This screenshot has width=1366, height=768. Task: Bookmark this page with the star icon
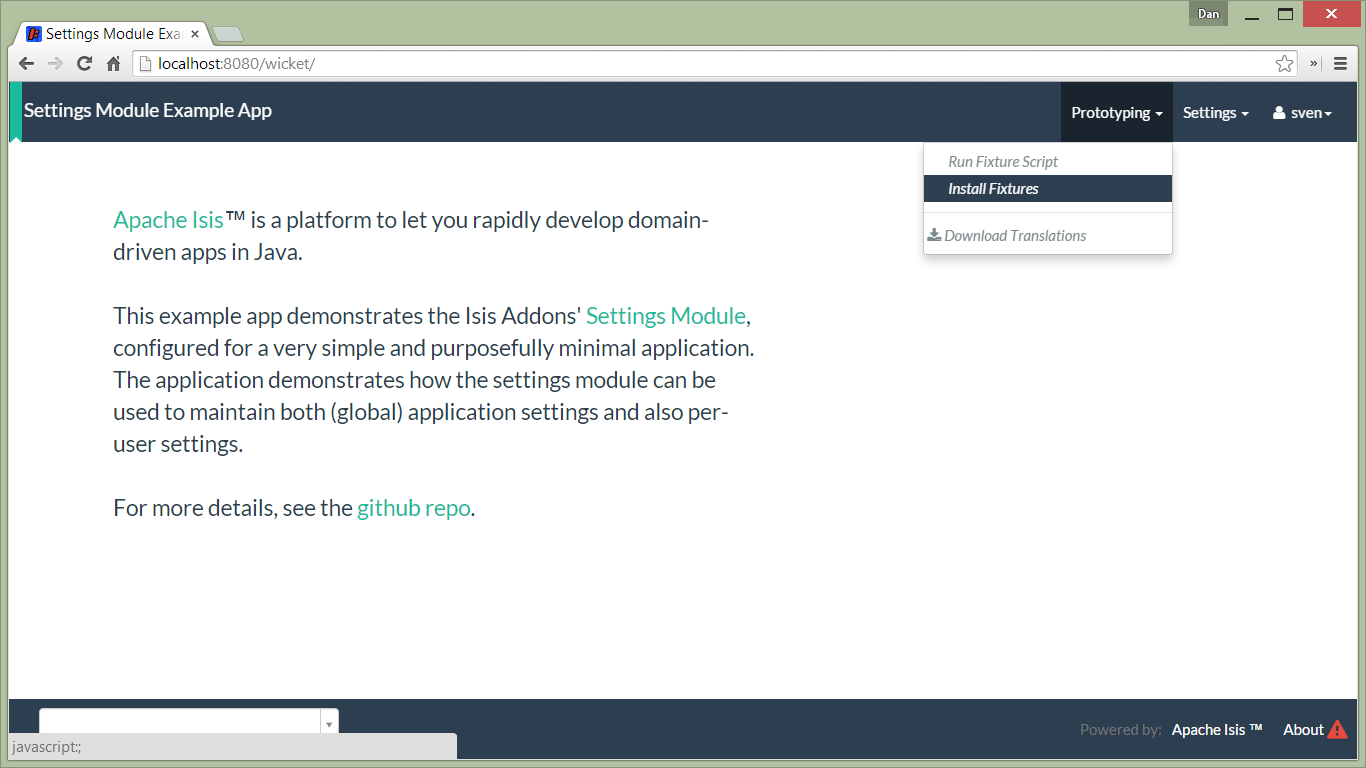pyautogui.click(x=1285, y=63)
